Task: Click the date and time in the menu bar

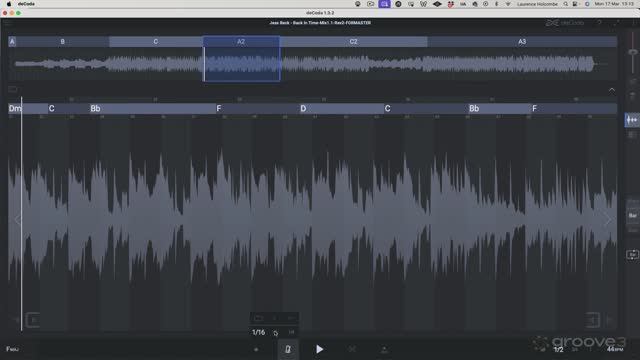Action: point(614,4)
